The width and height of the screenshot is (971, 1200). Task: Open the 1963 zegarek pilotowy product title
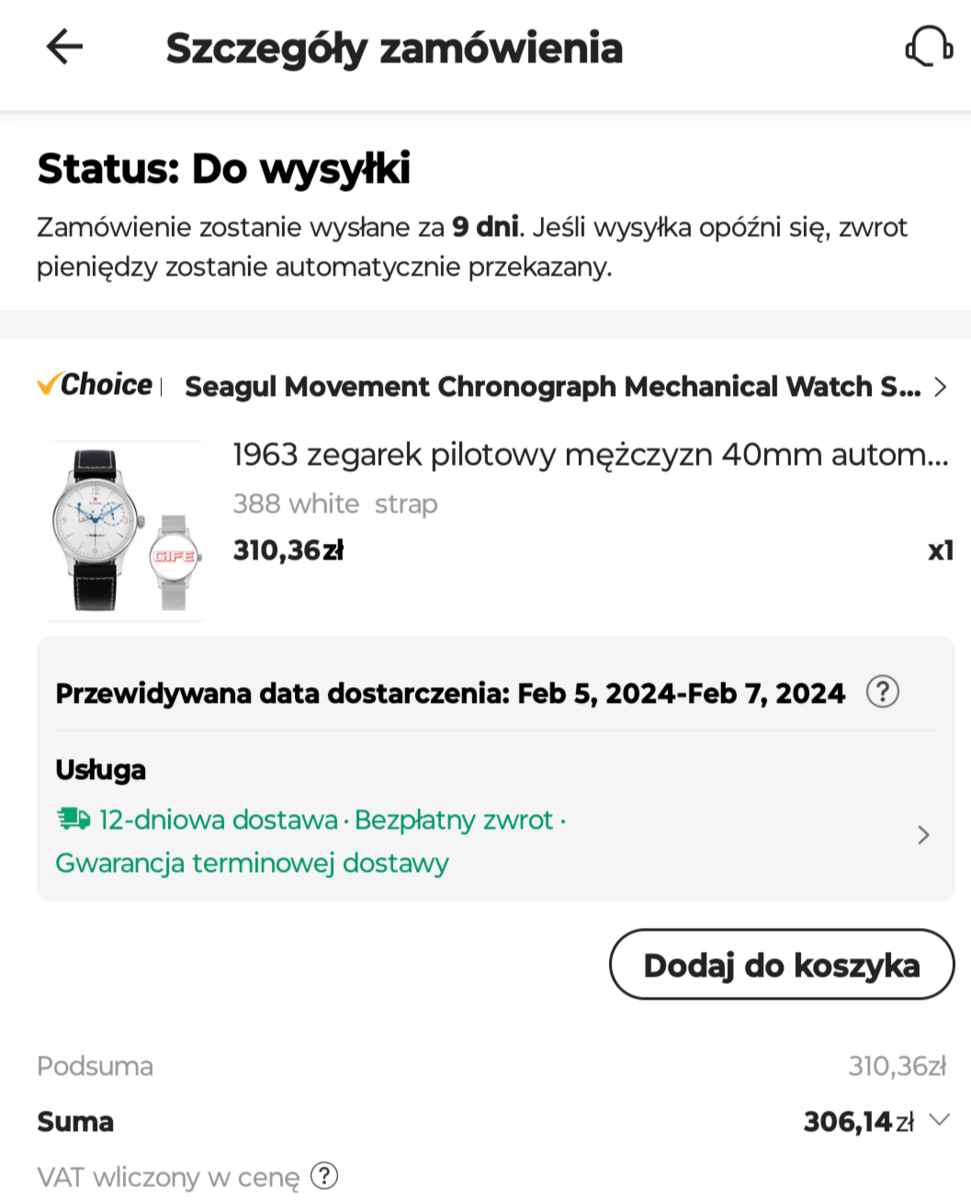click(x=590, y=456)
